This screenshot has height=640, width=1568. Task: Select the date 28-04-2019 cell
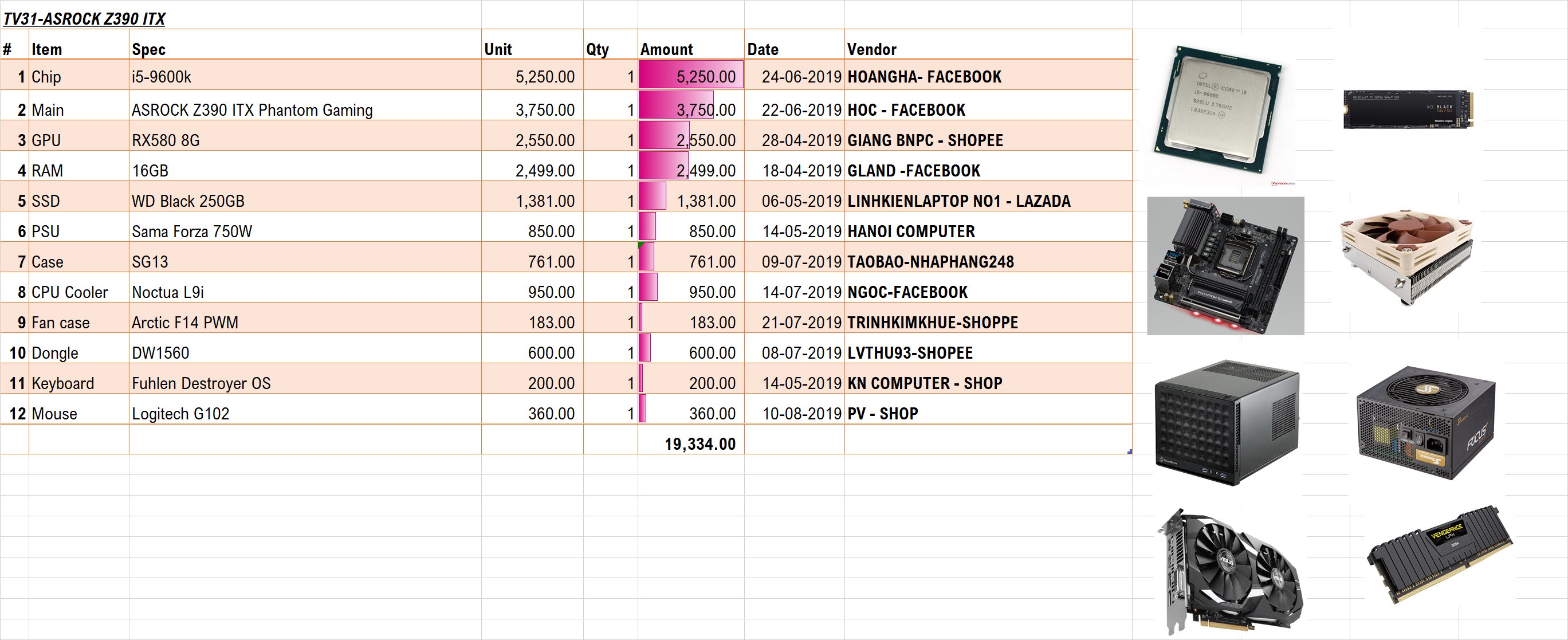pyautogui.click(x=795, y=136)
